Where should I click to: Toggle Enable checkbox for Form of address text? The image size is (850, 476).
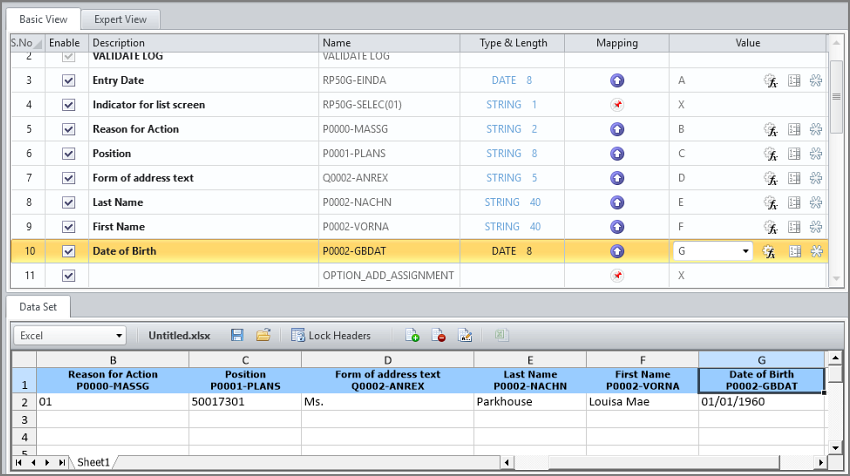point(68,178)
